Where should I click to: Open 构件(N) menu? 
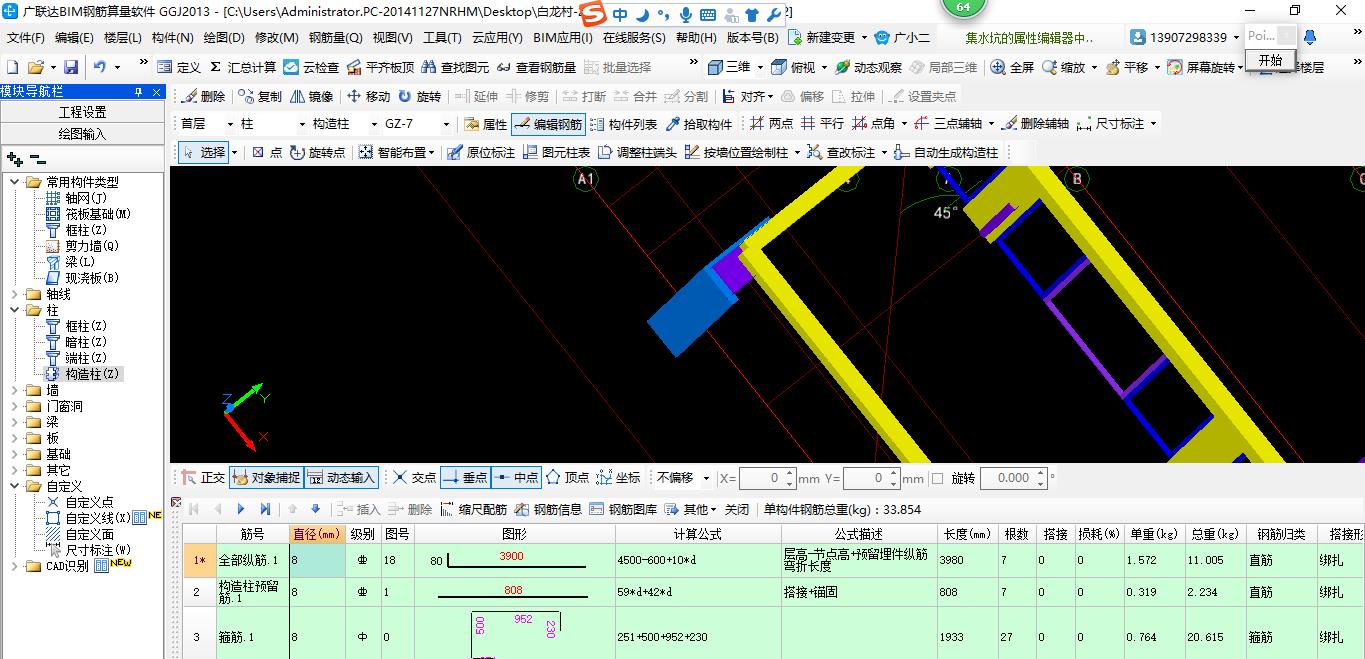pyautogui.click(x=172, y=37)
